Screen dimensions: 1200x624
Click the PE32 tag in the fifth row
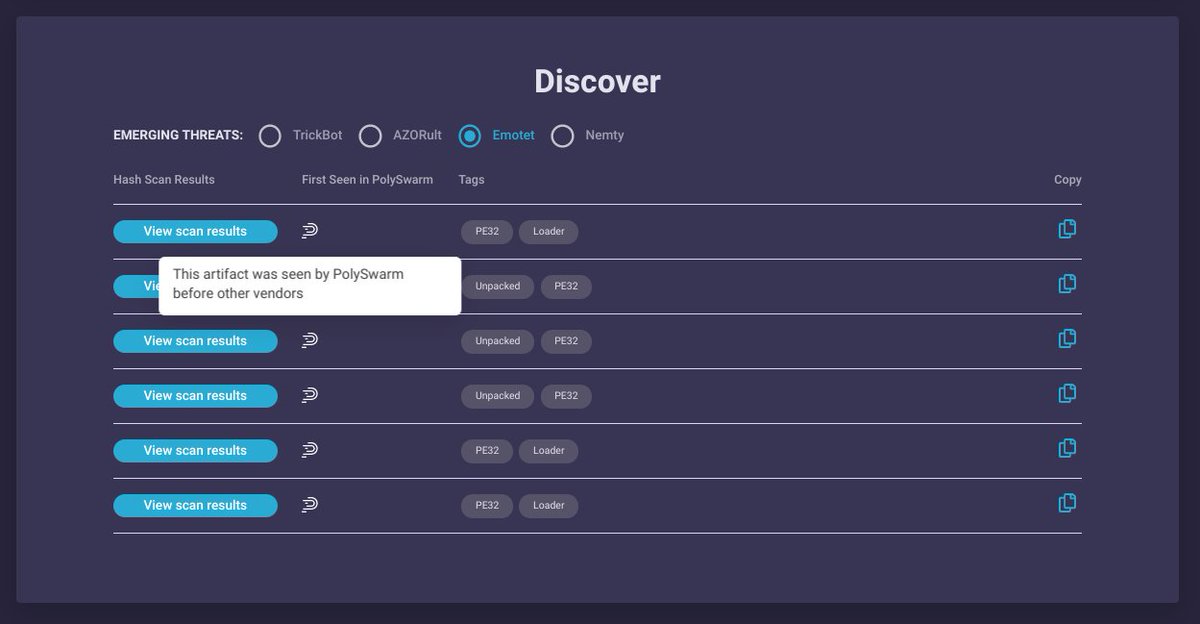pos(487,451)
